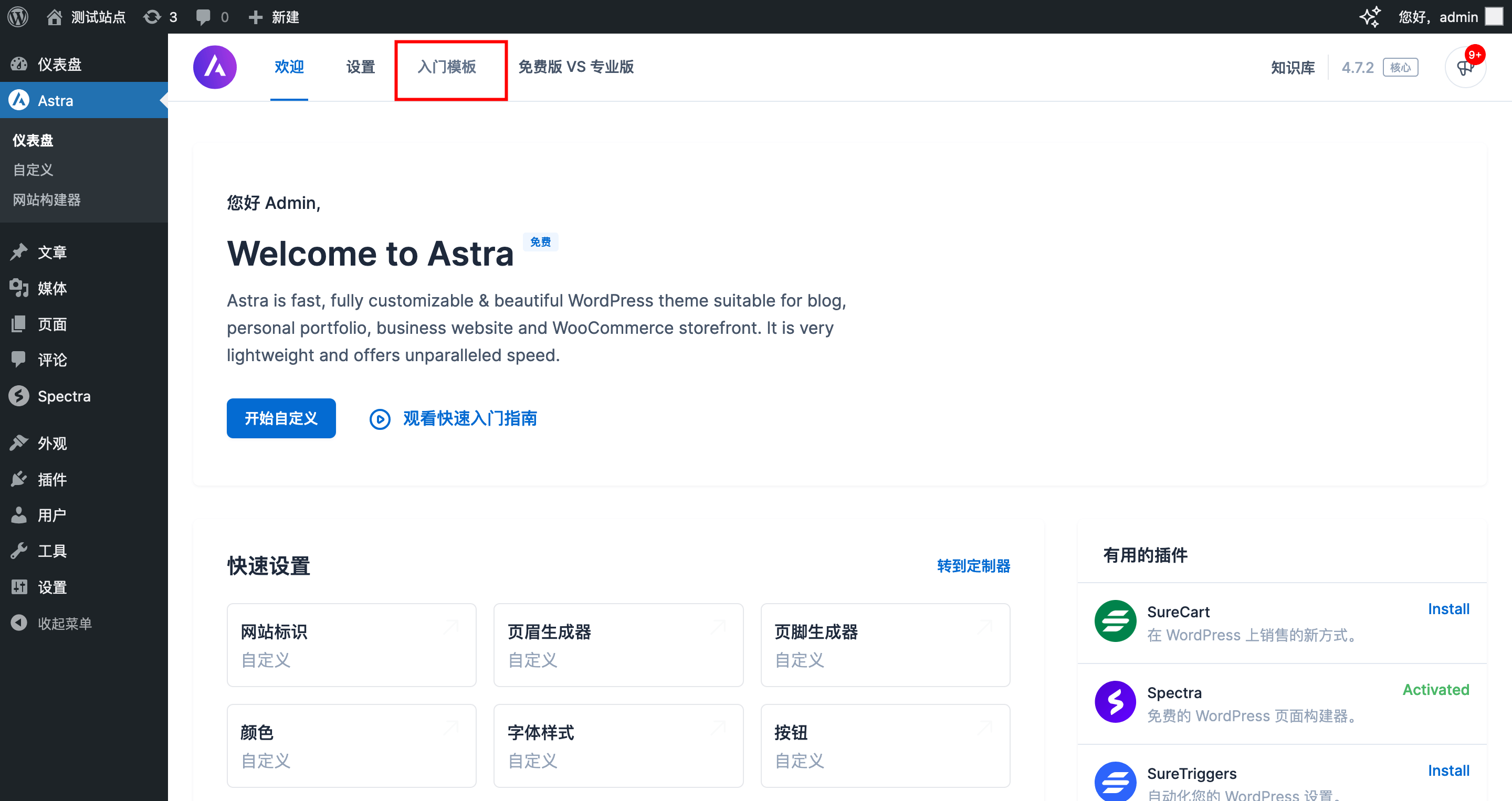Switch to the 设置 tab
The image size is (1512, 801).
coord(360,67)
